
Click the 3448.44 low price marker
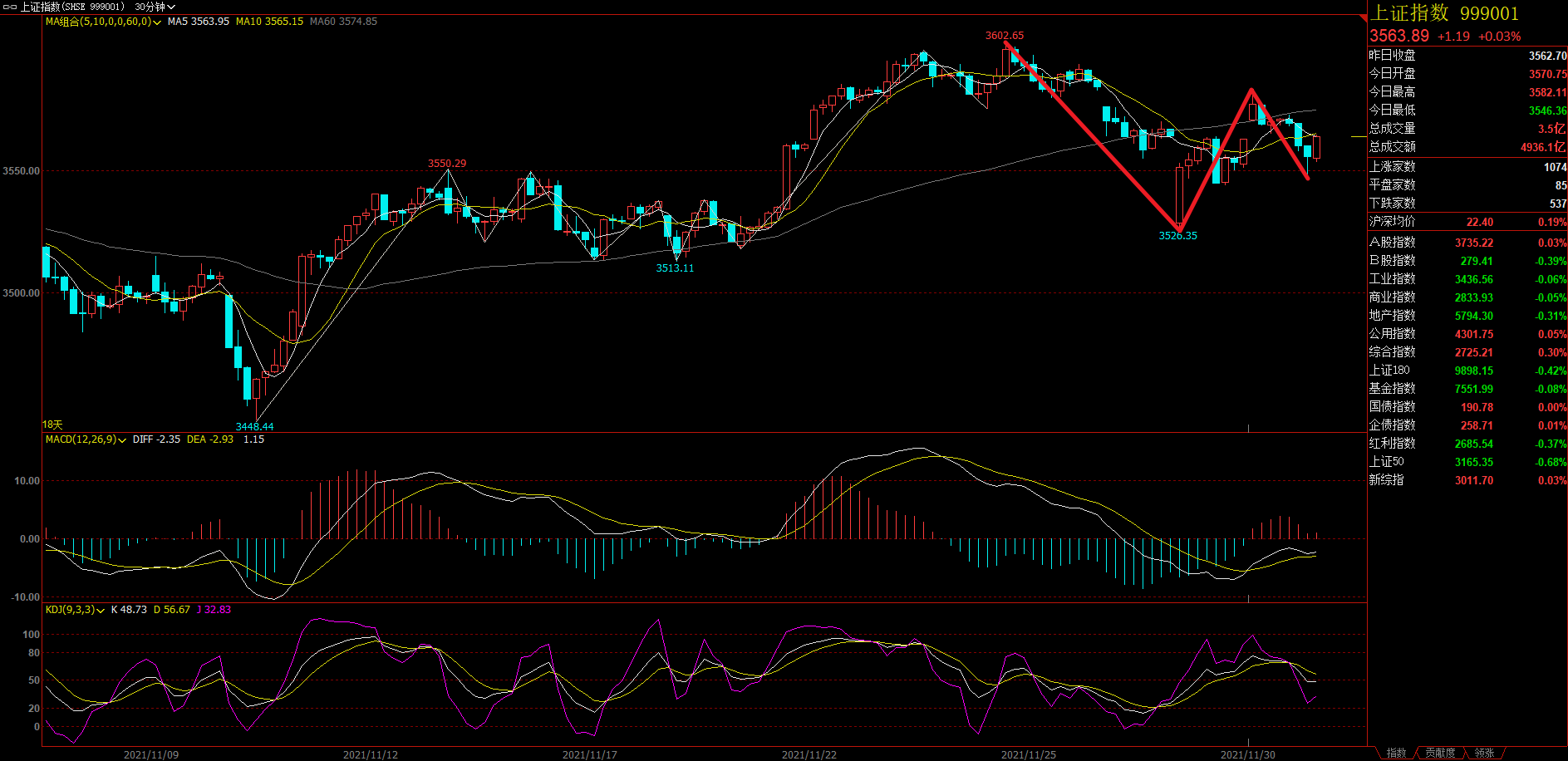click(254, 426)
